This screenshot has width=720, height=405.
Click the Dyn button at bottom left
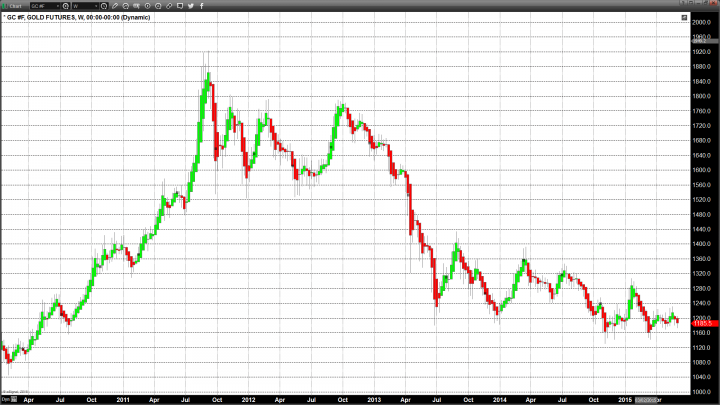point(6,399)
